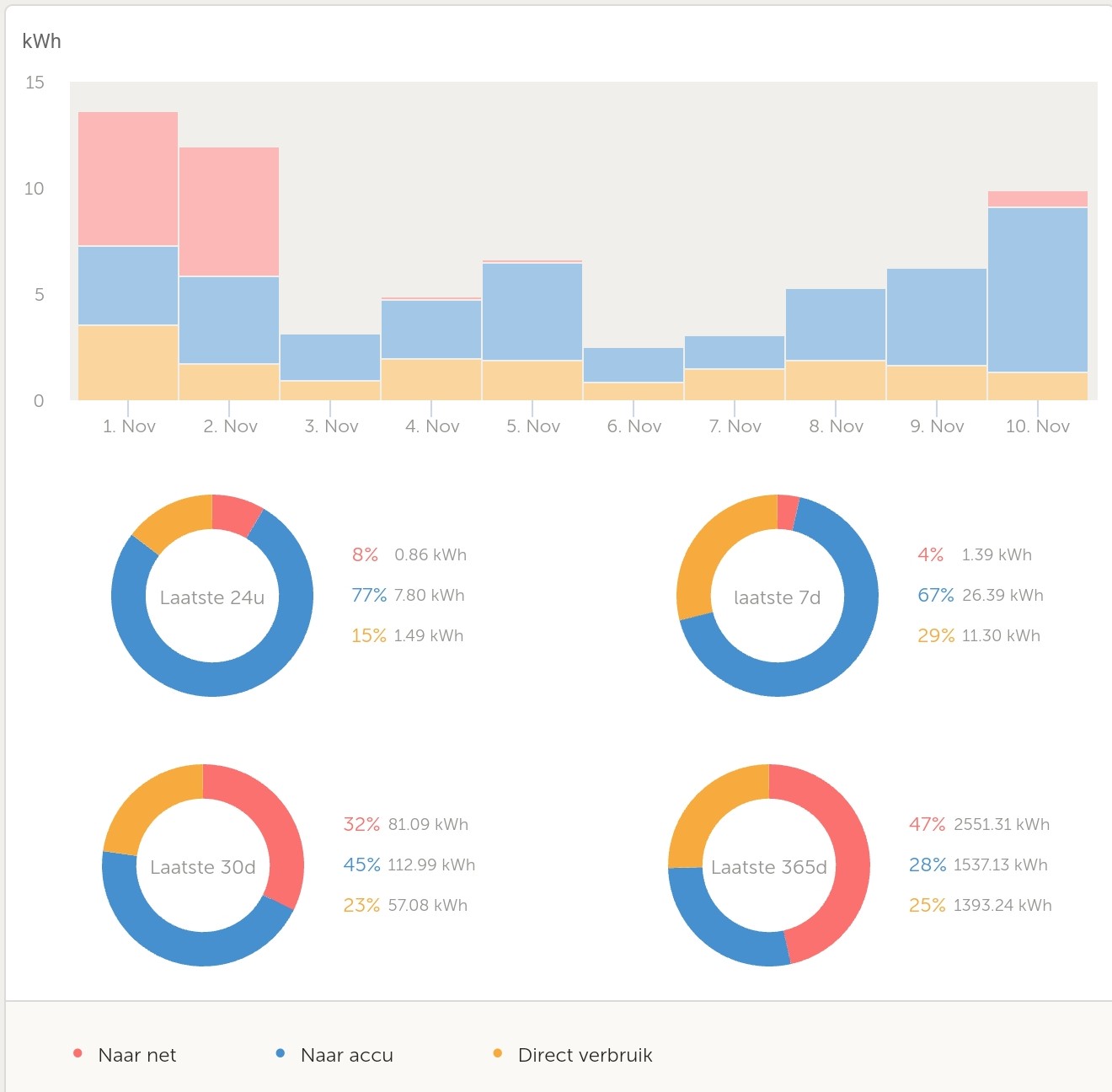Click the orange segment of 7. Nov bar
The height and width of the screenshot is (1092, 1112).
coord(735,384)
